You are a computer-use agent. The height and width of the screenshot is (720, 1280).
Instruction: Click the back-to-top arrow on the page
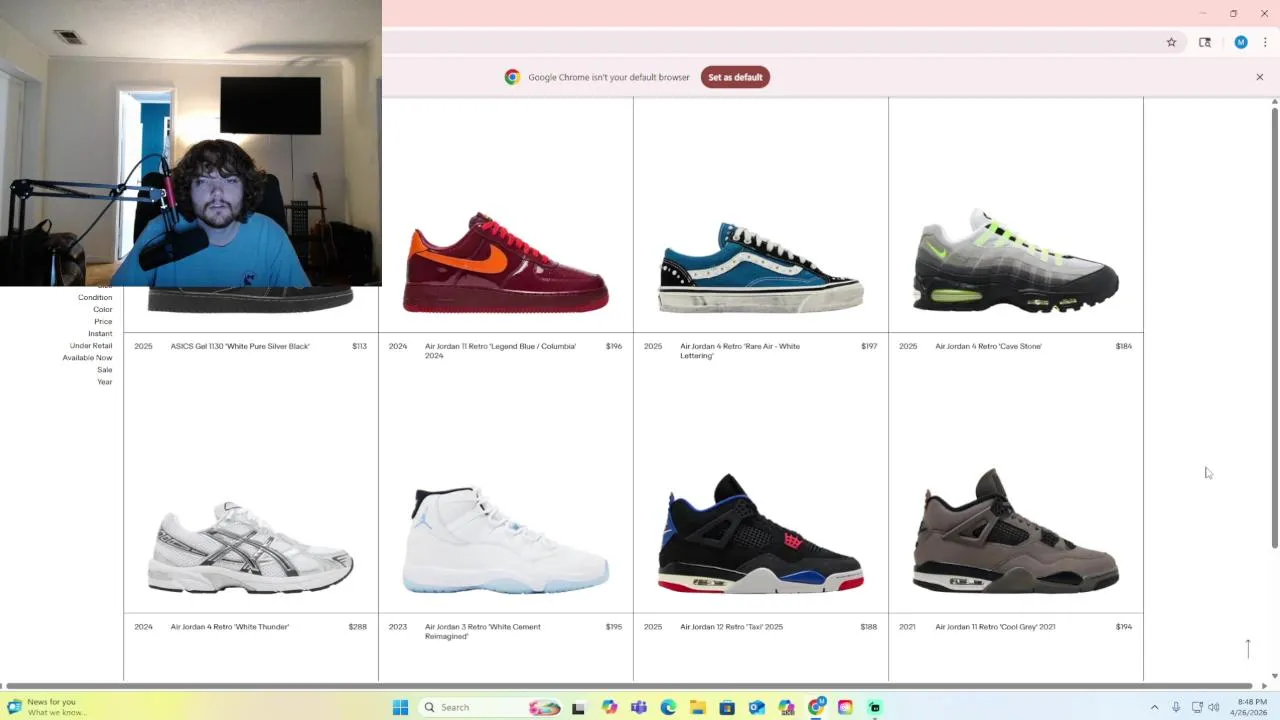[1248, 648]
